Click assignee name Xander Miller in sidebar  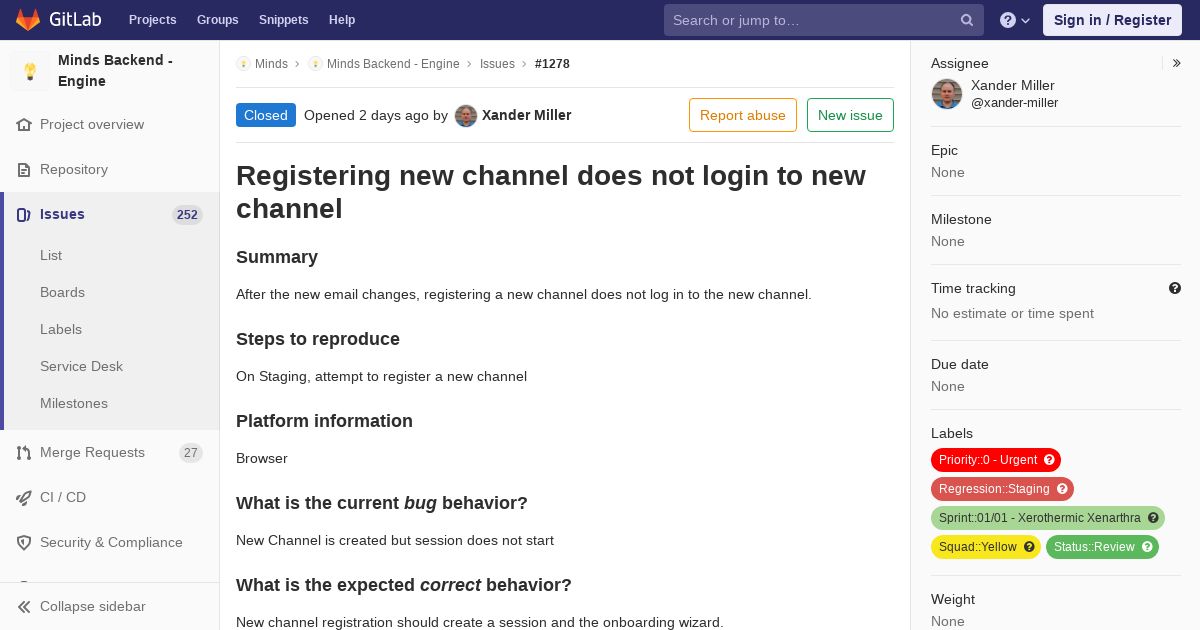tap(1013, 86)
